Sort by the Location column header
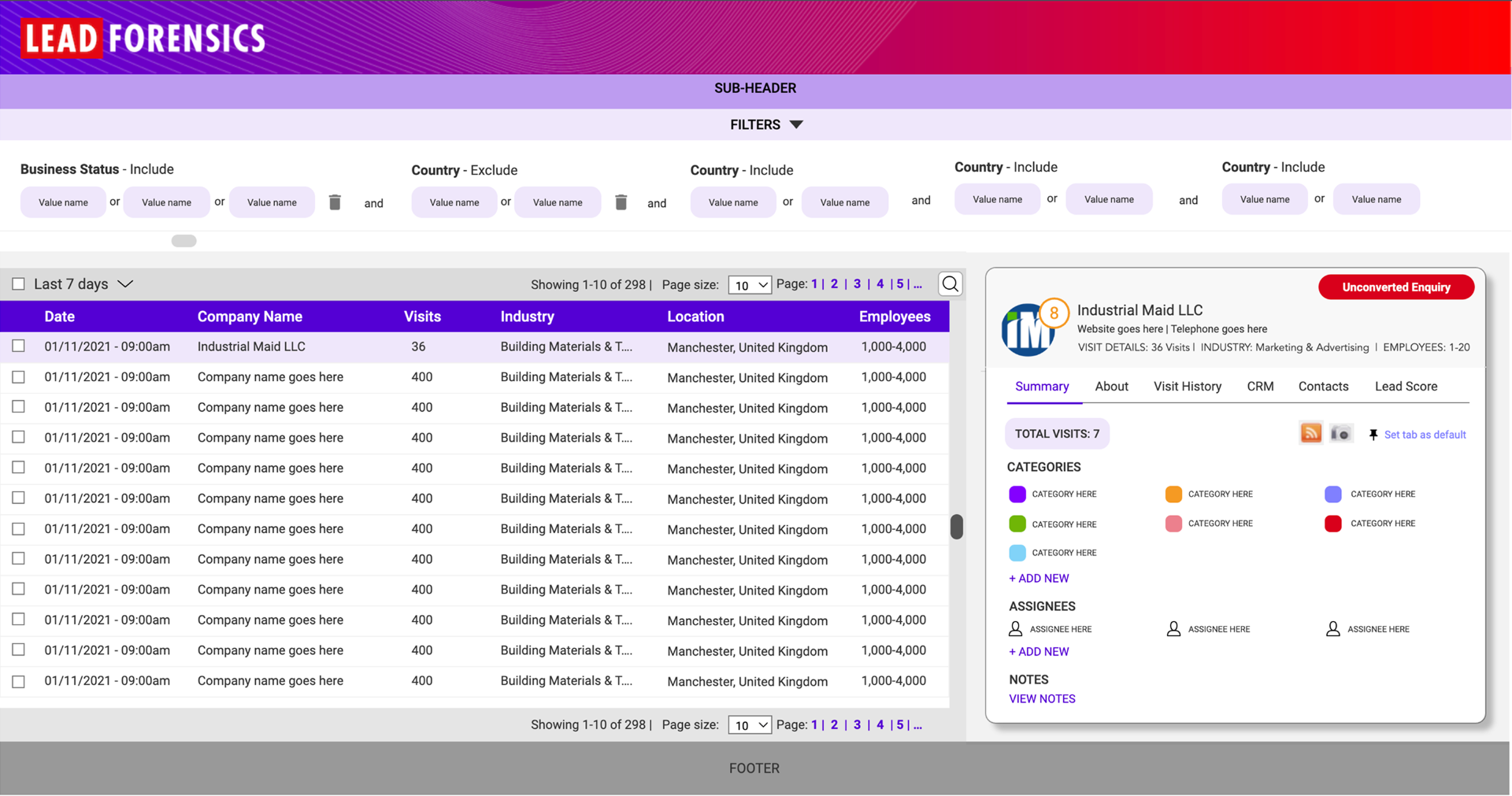Image resolution: width=1512 pixels, height=796 pixels. click(695, 317)
